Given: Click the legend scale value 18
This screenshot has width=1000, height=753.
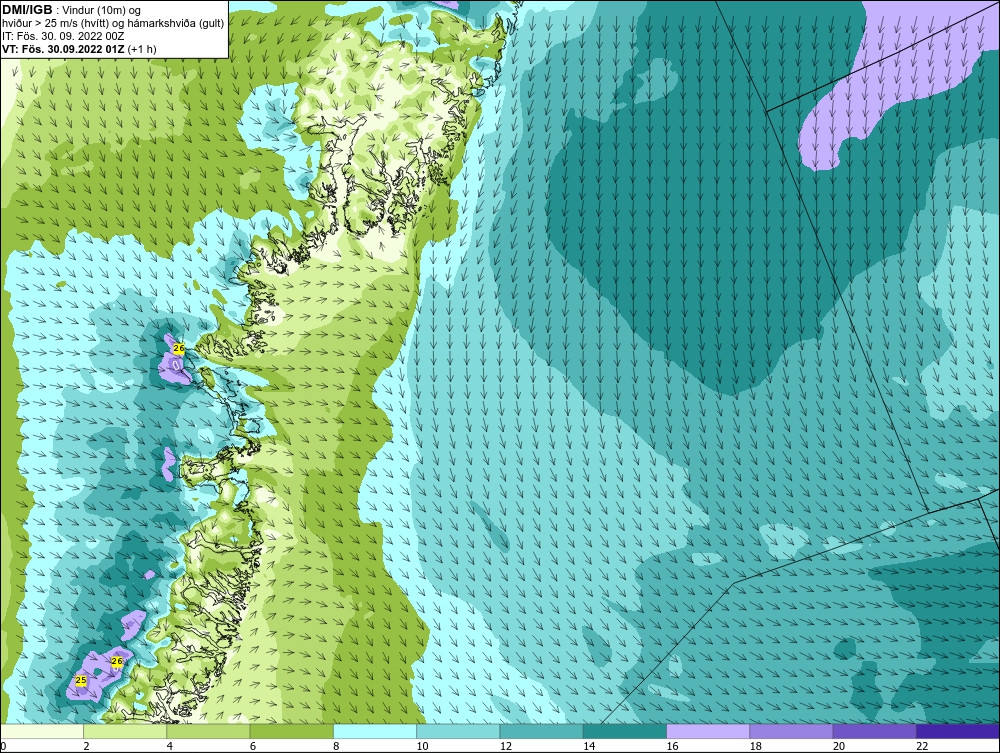Looking at the screenshot, I should [x=754, y=747].
